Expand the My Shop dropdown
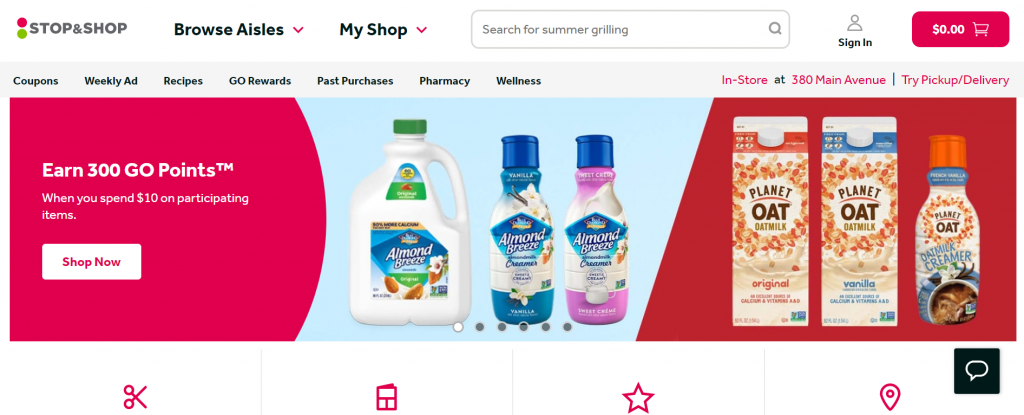1024x415 pixels. [x=383, y=29]
